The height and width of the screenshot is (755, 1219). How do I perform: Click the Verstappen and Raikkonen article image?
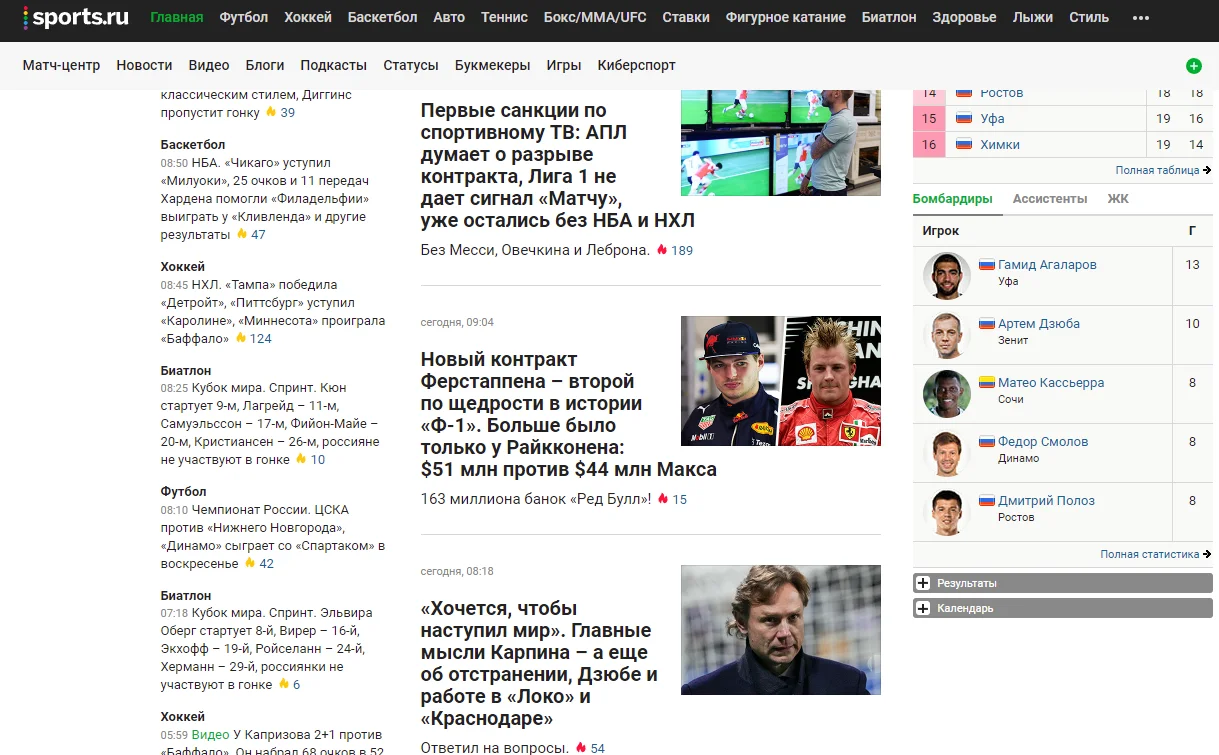[x=780, y=381]
